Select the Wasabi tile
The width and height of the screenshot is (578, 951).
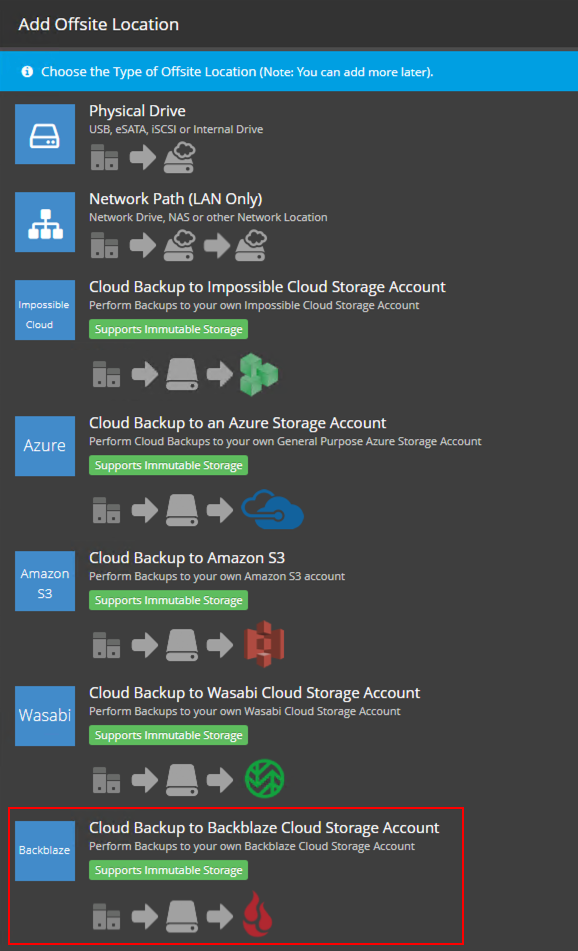45,716
